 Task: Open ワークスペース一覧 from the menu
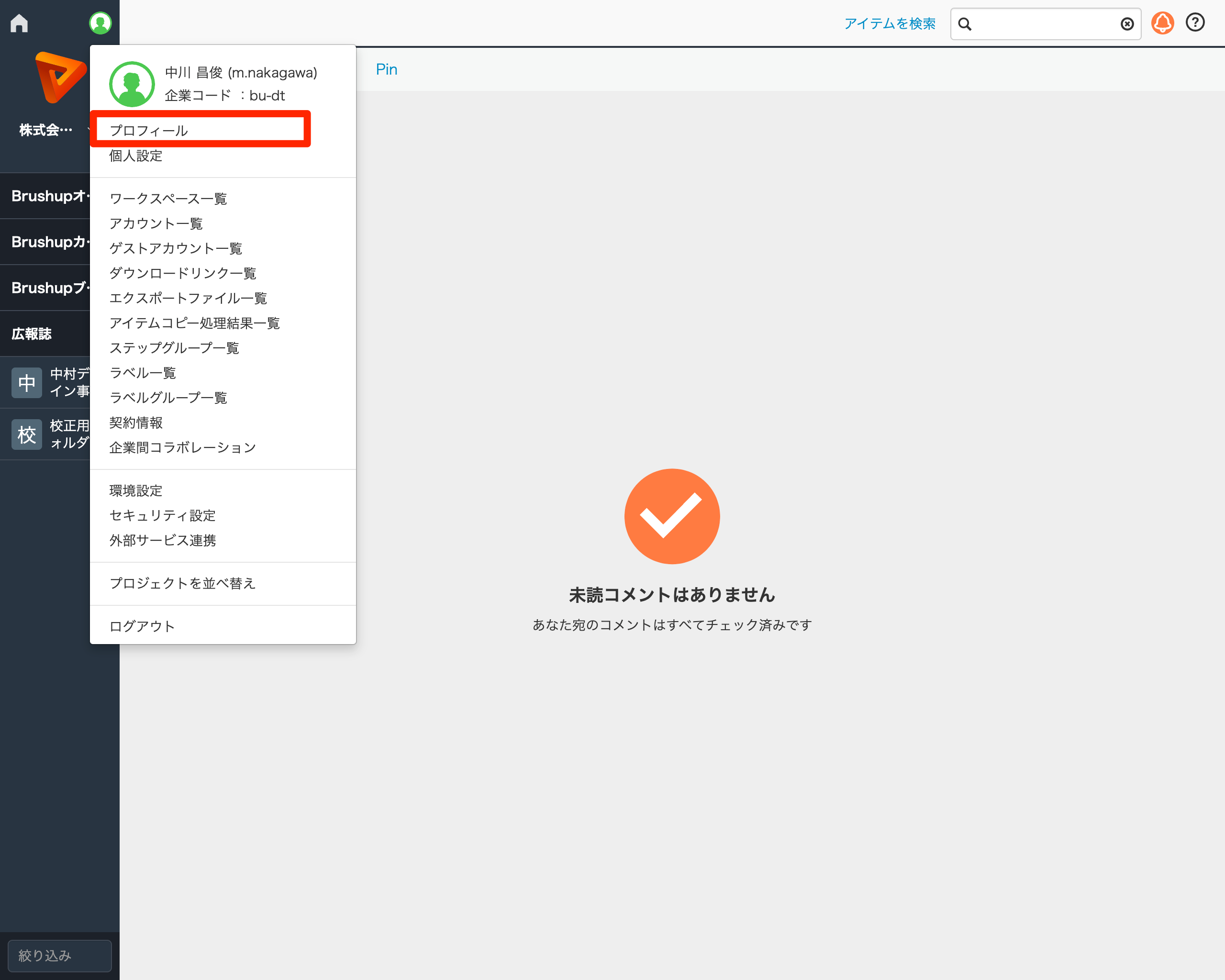point(167,198)
